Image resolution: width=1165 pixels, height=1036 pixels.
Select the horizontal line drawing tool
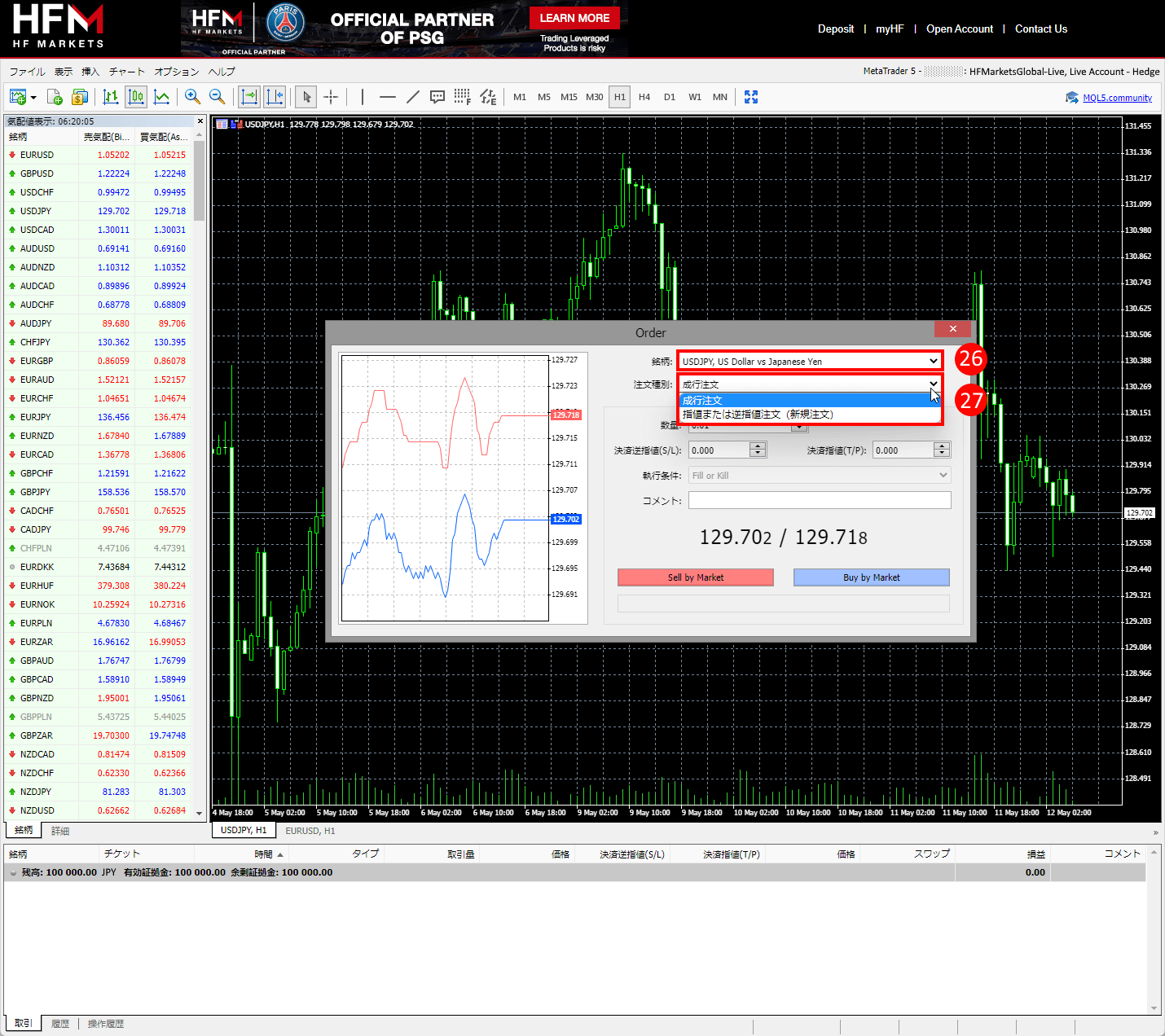388,97
